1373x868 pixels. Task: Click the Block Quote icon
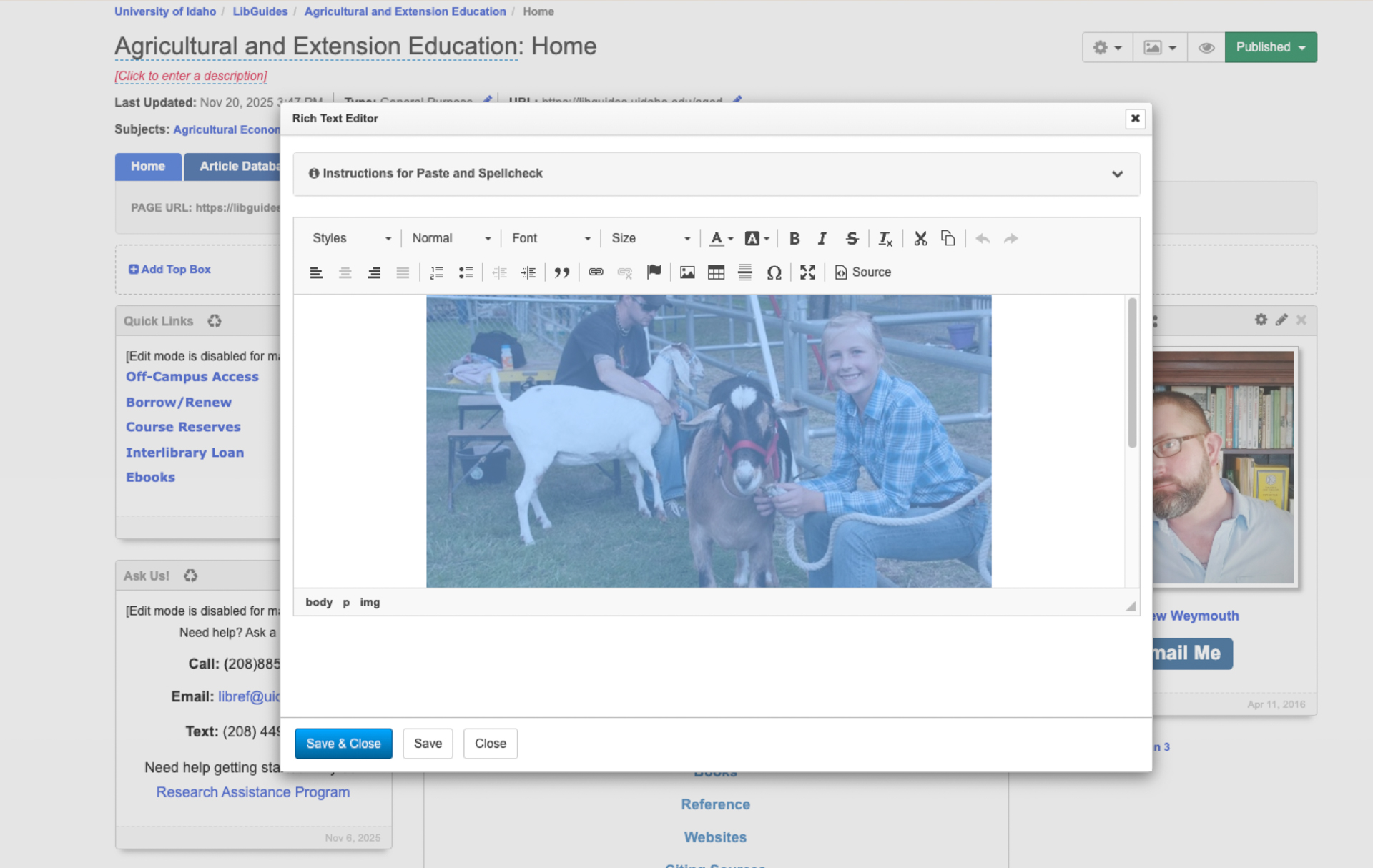click(562, 272)
